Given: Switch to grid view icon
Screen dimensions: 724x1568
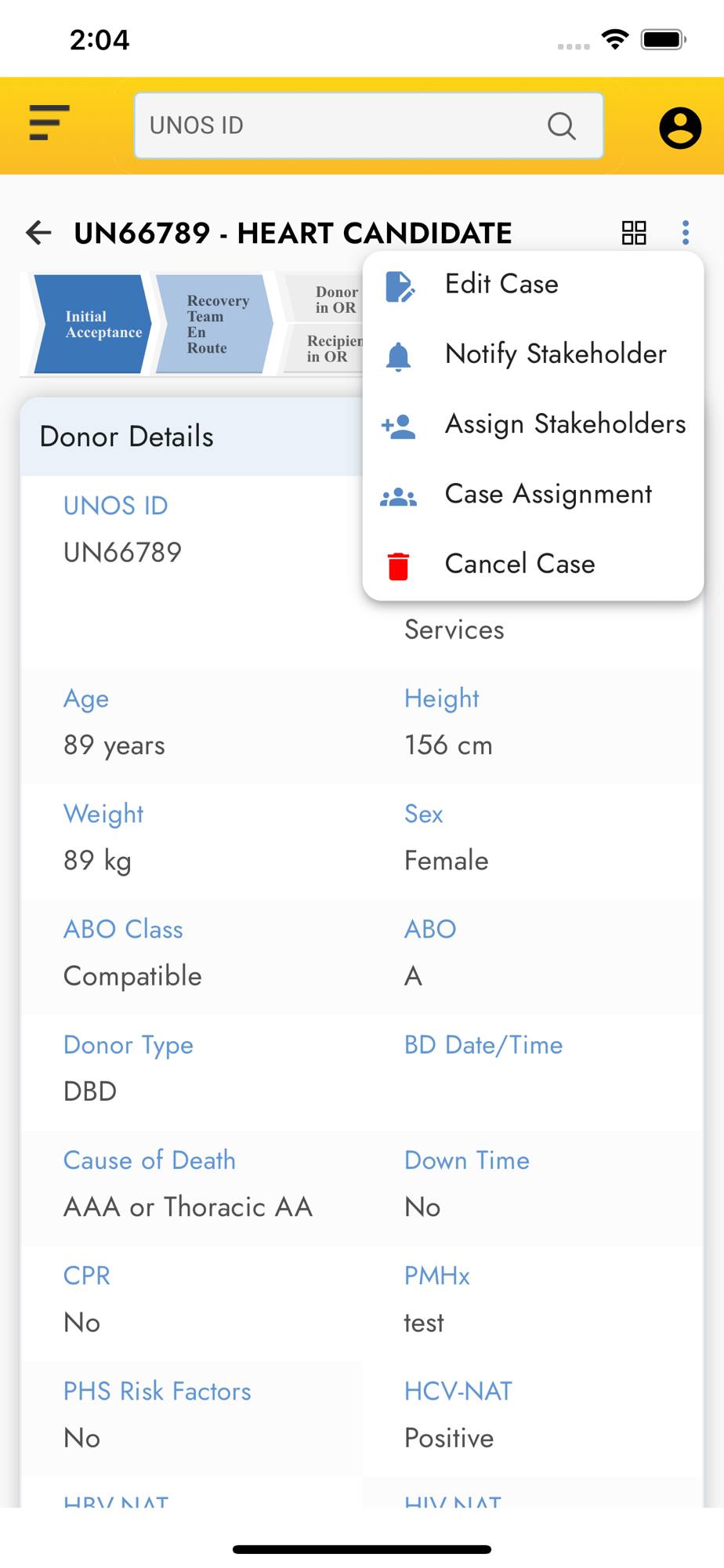Looking at the screenshot, I should [x=633, y=233].
